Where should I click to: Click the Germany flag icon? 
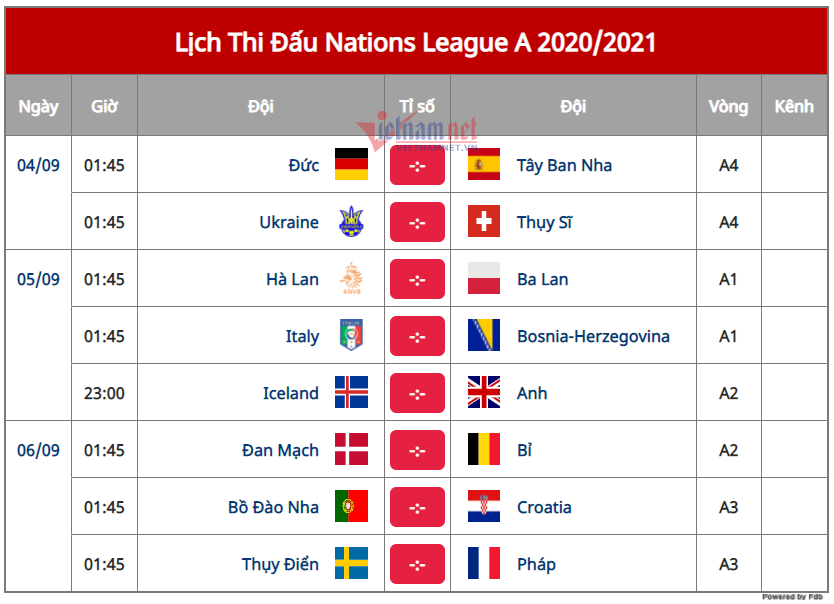click(x=351, y=165)
